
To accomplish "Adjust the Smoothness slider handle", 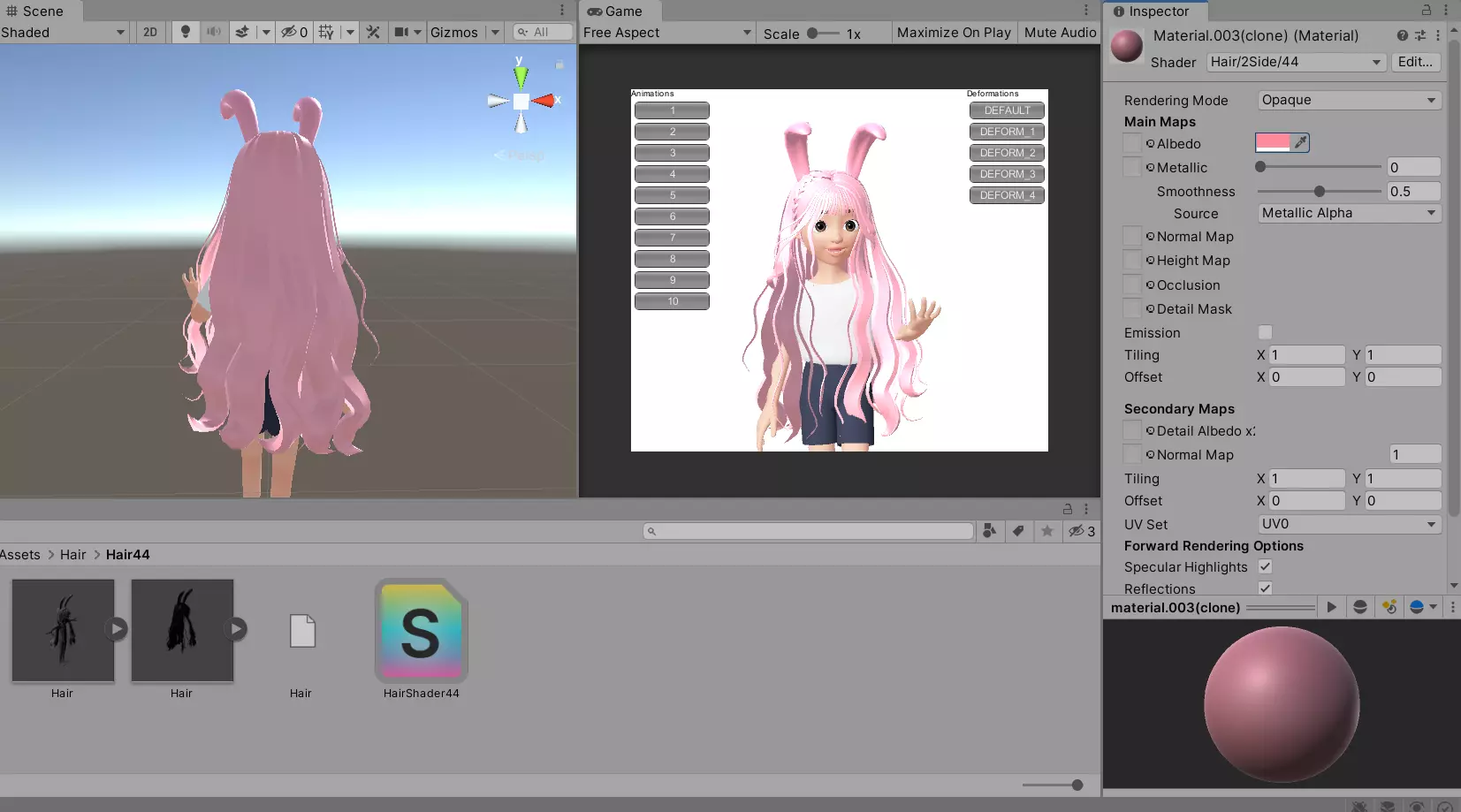I will click(1319, 191).
